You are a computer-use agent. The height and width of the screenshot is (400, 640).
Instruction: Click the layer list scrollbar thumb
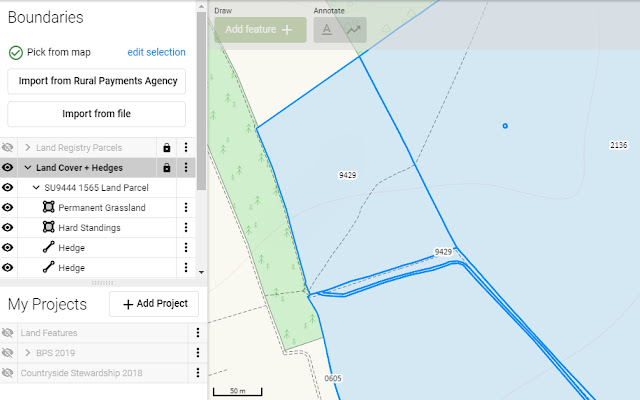pos(201,101)
